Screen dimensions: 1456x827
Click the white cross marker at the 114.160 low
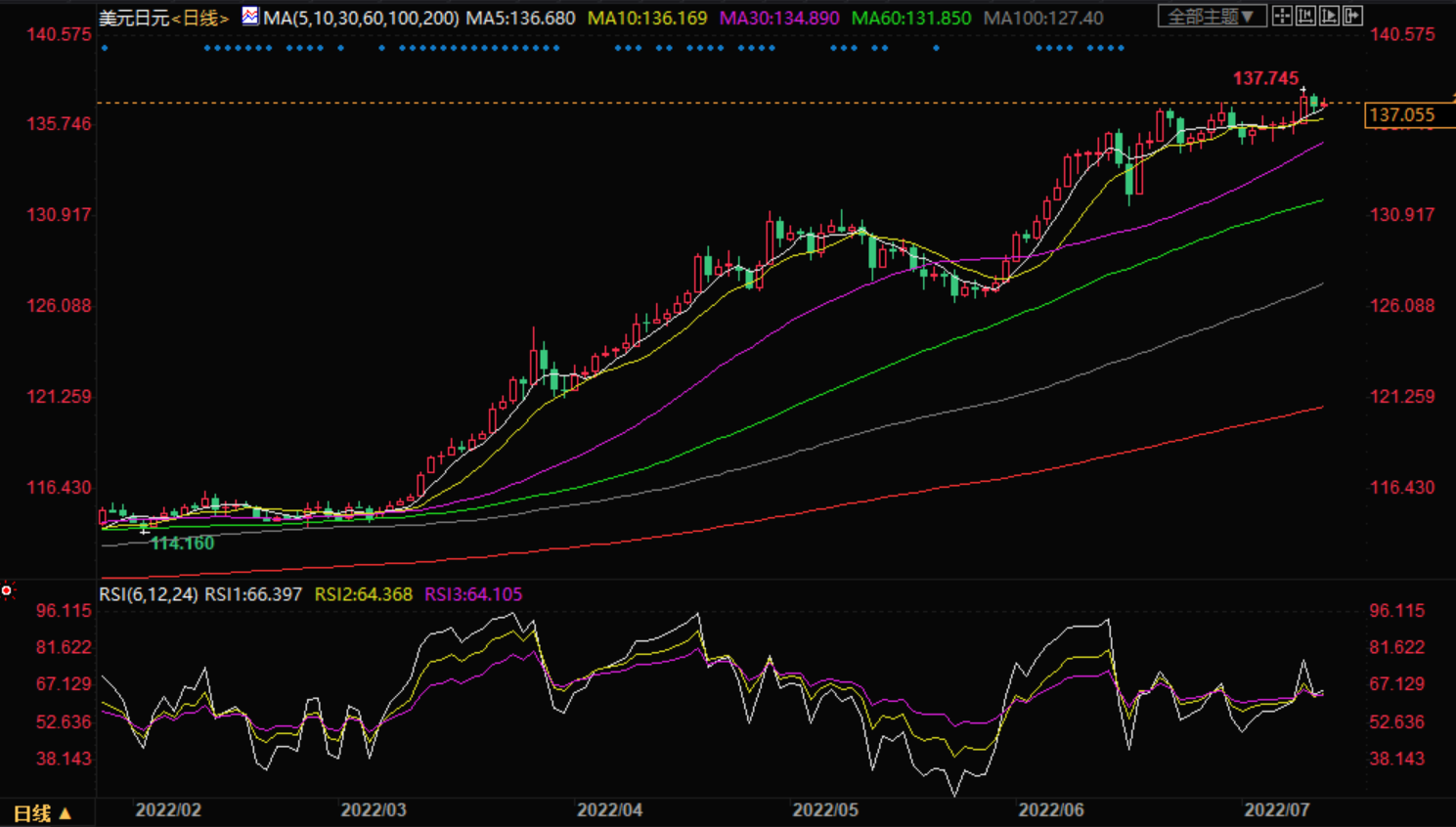click(145, 531)
